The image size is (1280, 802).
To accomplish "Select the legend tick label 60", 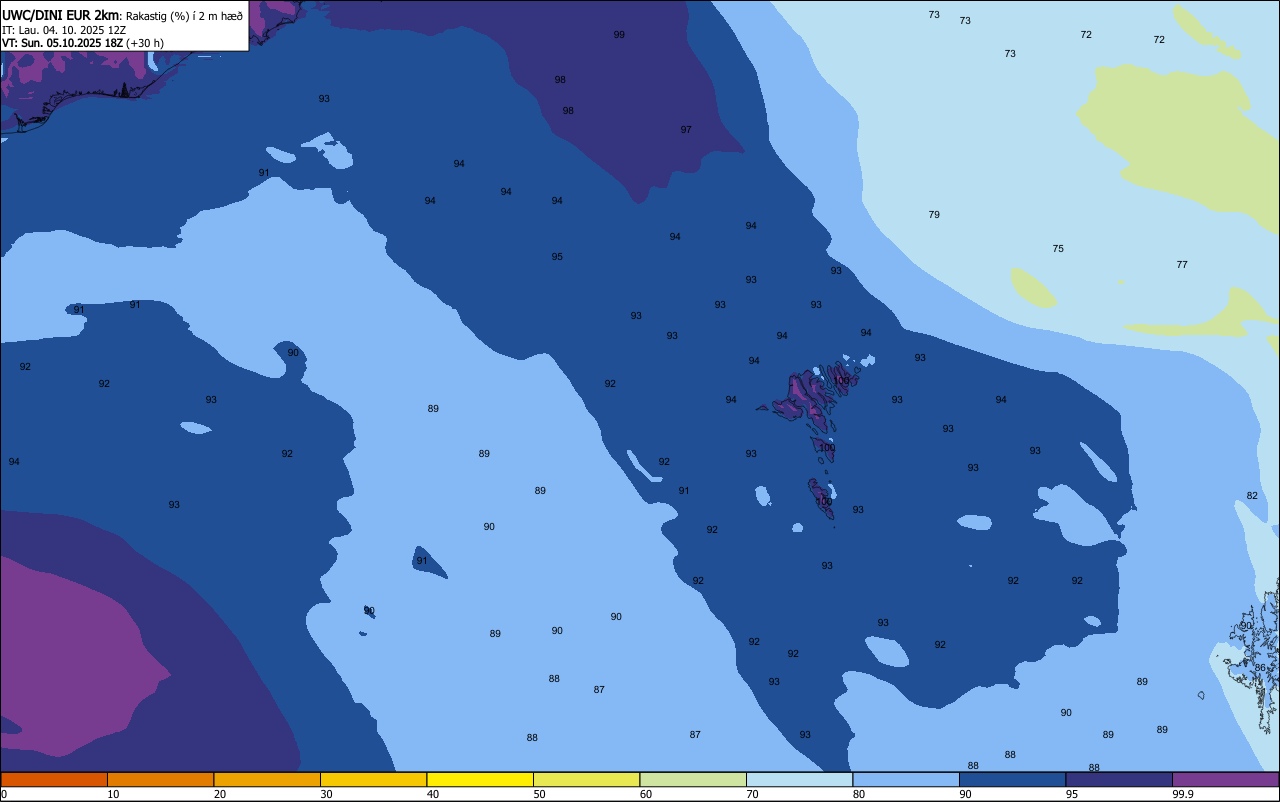I will [x=646, y=794].
